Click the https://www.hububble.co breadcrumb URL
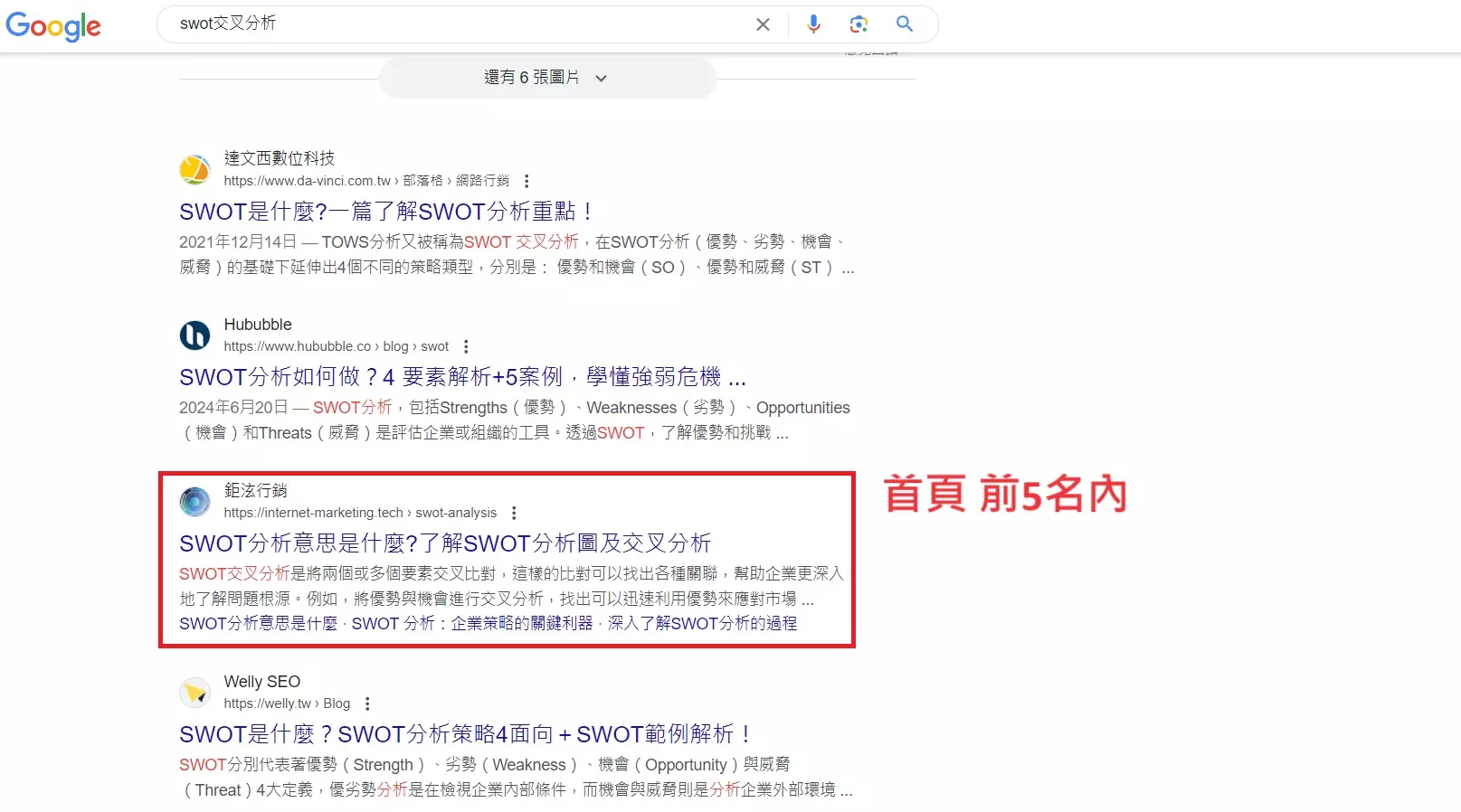The height and width of the screenshot is (812, 1461). click(298, 346)
